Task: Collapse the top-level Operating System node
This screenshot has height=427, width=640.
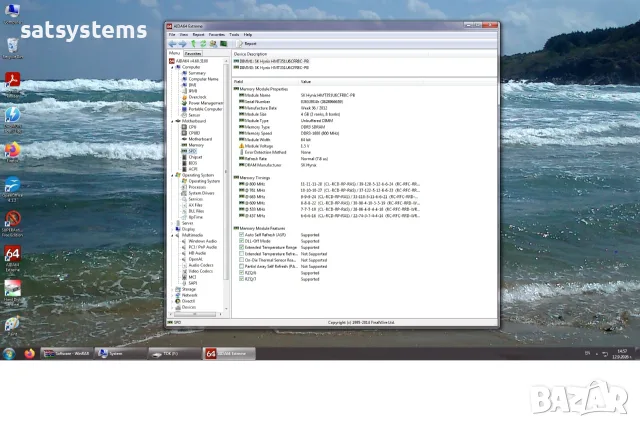Action: tap(172, 175)
